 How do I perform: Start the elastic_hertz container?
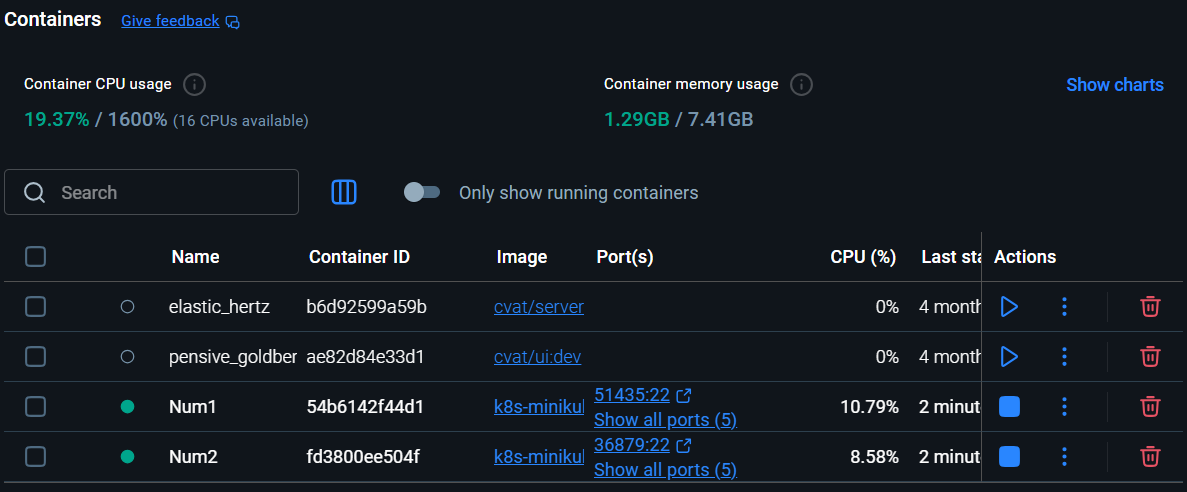coord(1009,307)
